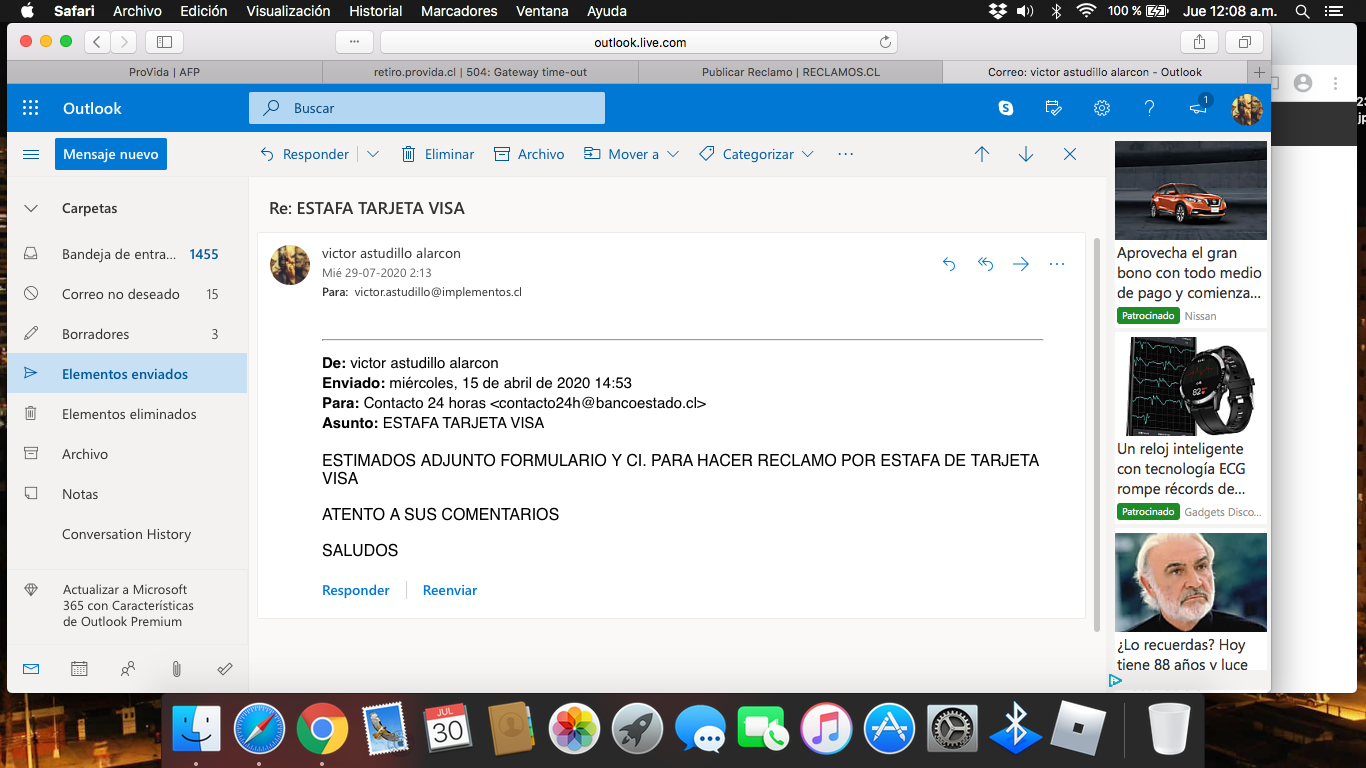This screenshot has width=1366, height=768.
Task: Toggle the folder pane hamburger menu
Action: click(31, 154)
